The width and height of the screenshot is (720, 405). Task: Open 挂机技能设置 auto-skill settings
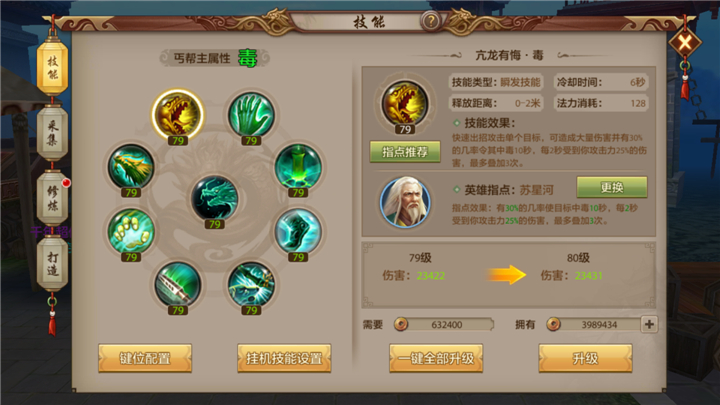pos(284,358)
